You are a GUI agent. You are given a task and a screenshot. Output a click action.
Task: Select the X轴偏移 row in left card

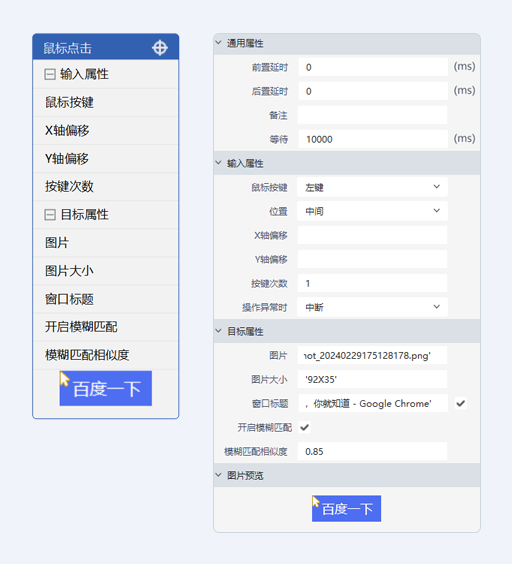(106, 131)
